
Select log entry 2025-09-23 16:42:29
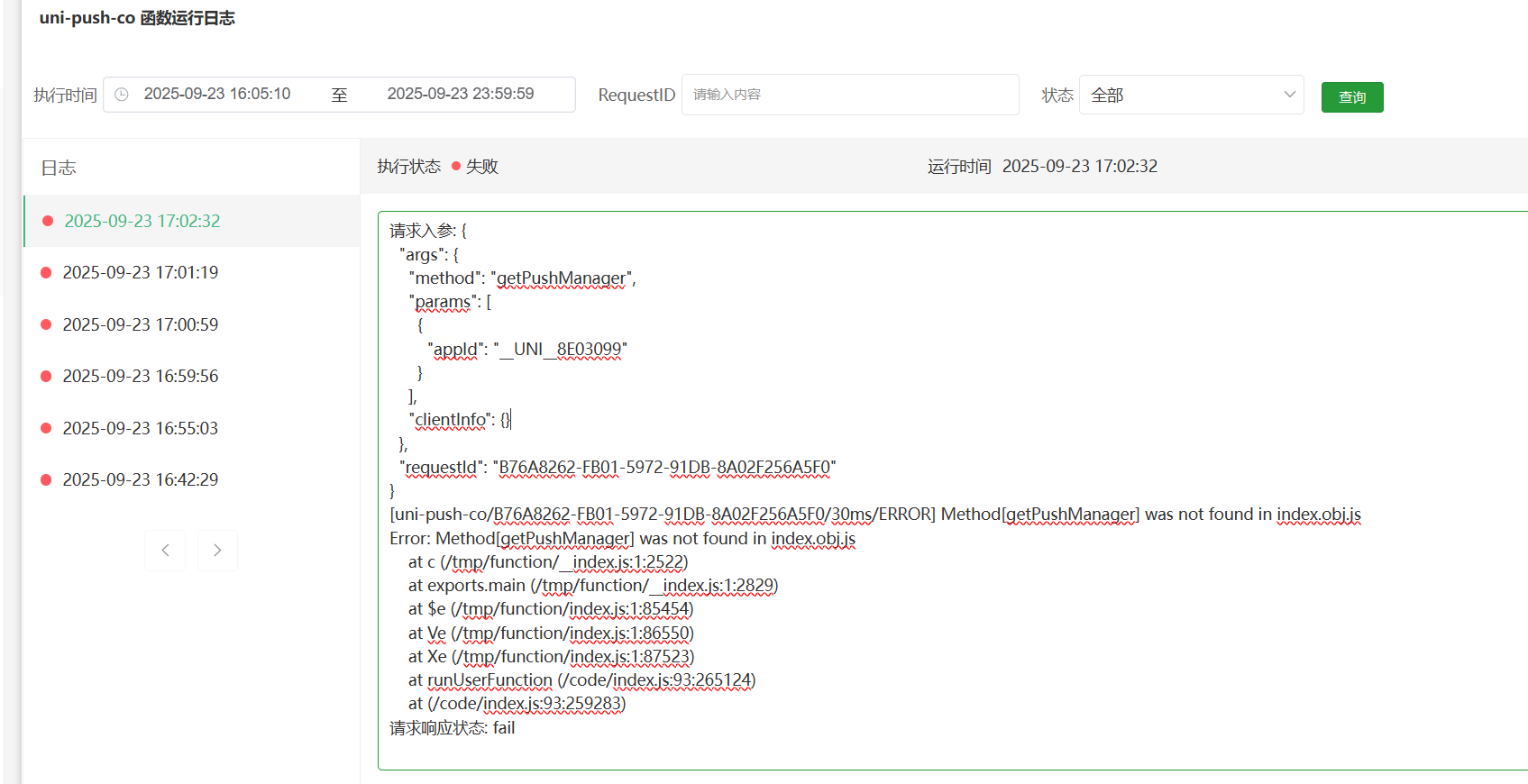click(x=191, y=479)
